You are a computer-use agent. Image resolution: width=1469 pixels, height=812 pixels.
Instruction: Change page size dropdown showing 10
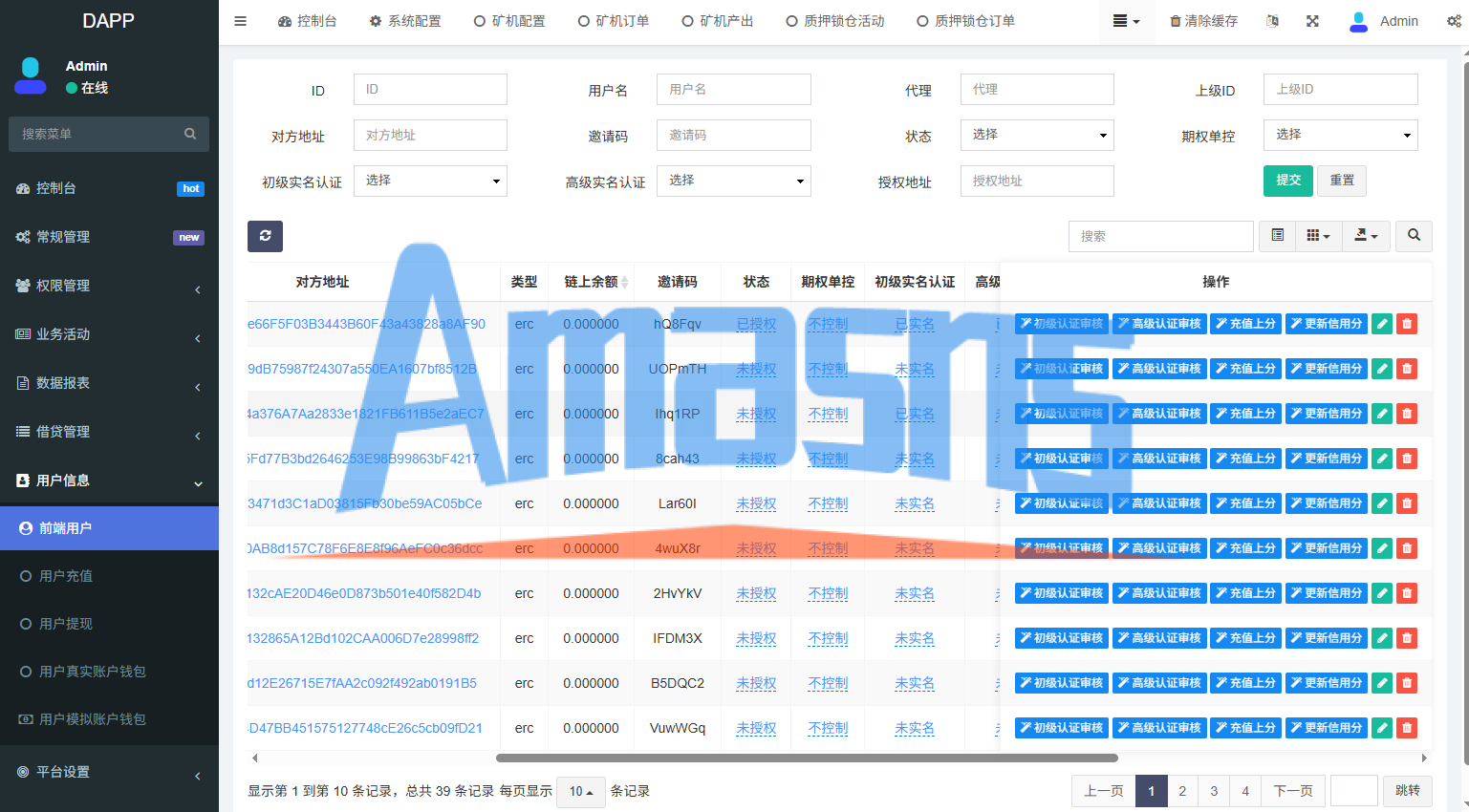point(581,791)
